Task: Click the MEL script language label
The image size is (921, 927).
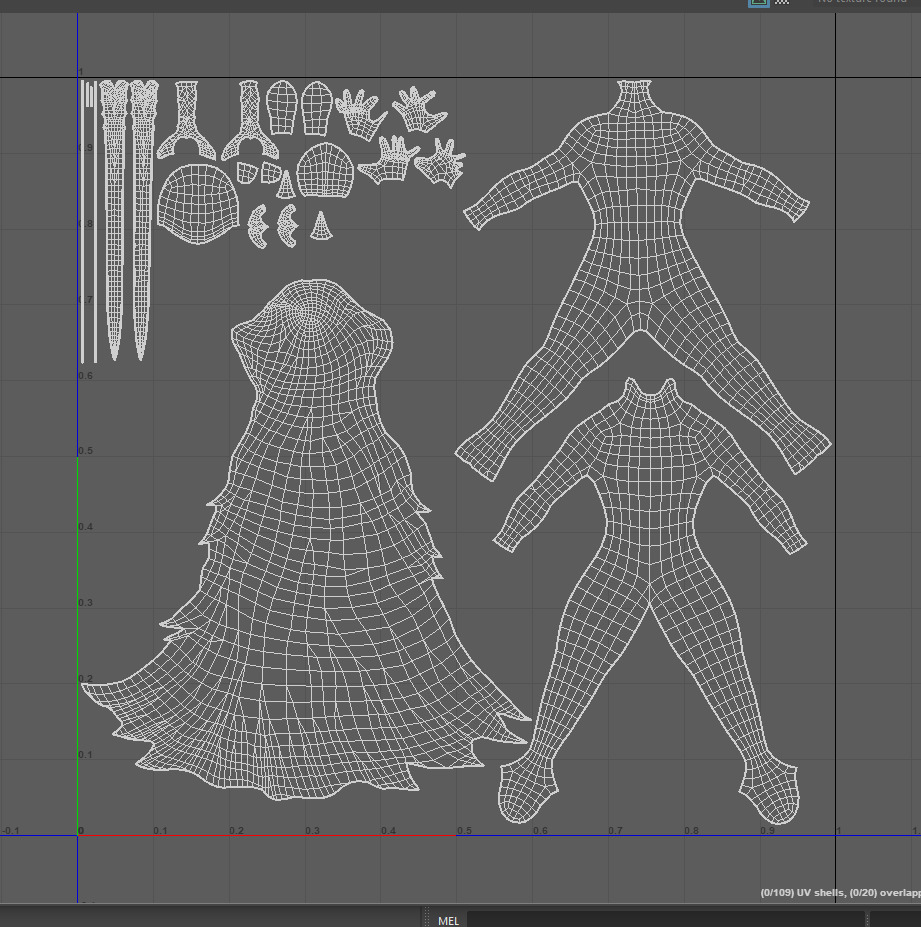Action: 448,920
